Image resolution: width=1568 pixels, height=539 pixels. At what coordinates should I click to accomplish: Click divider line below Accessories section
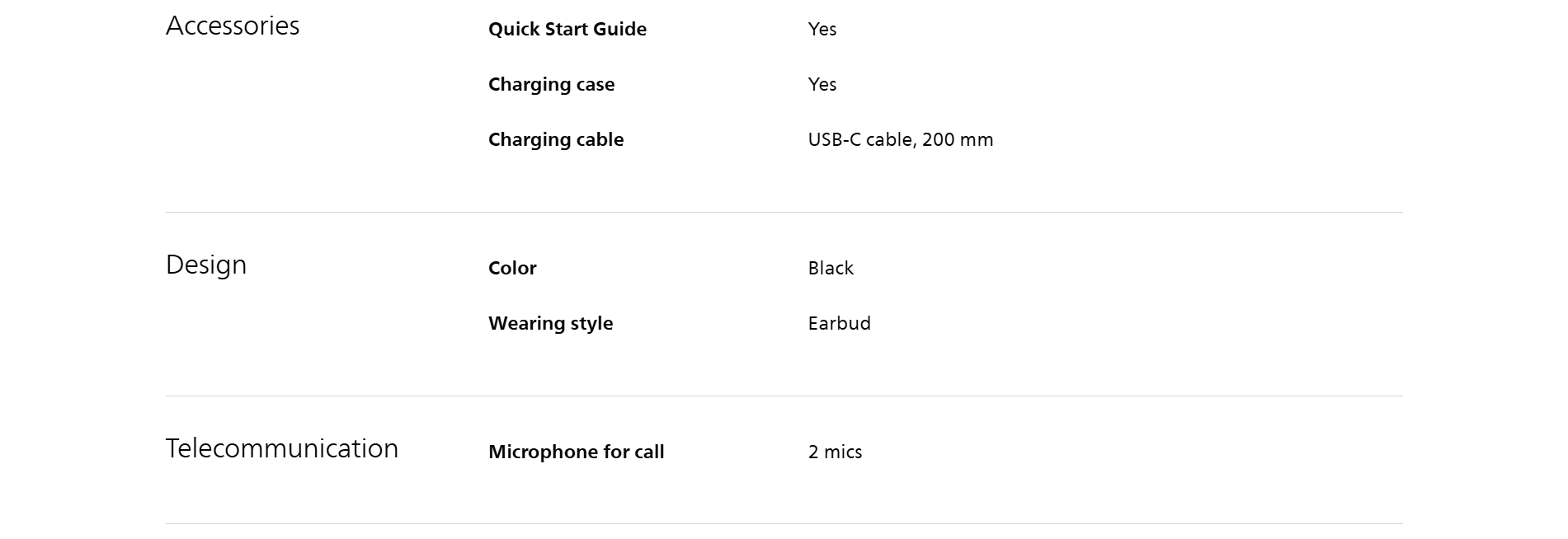point(784,213)
